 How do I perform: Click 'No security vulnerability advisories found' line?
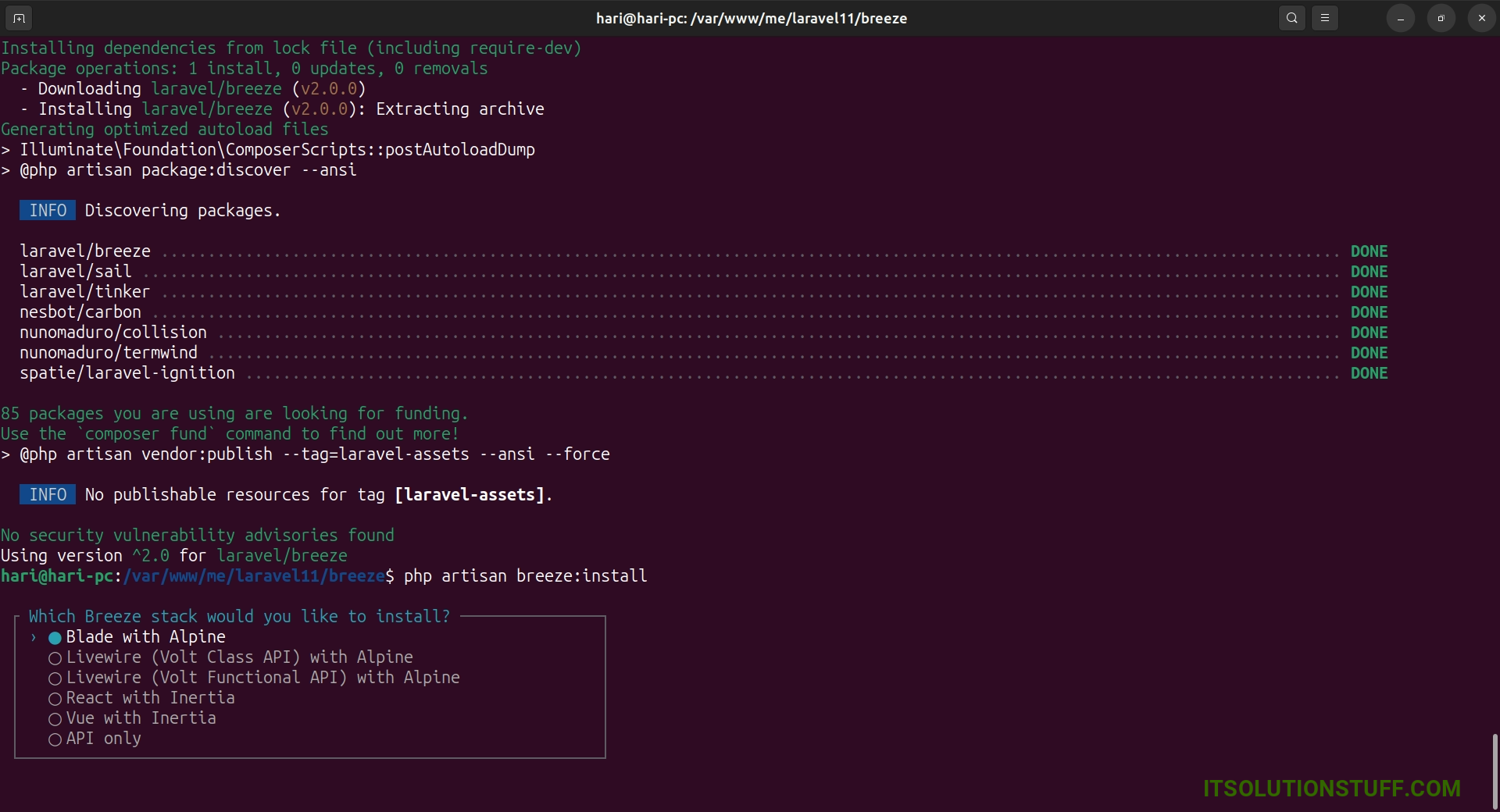tap(198, 536)
